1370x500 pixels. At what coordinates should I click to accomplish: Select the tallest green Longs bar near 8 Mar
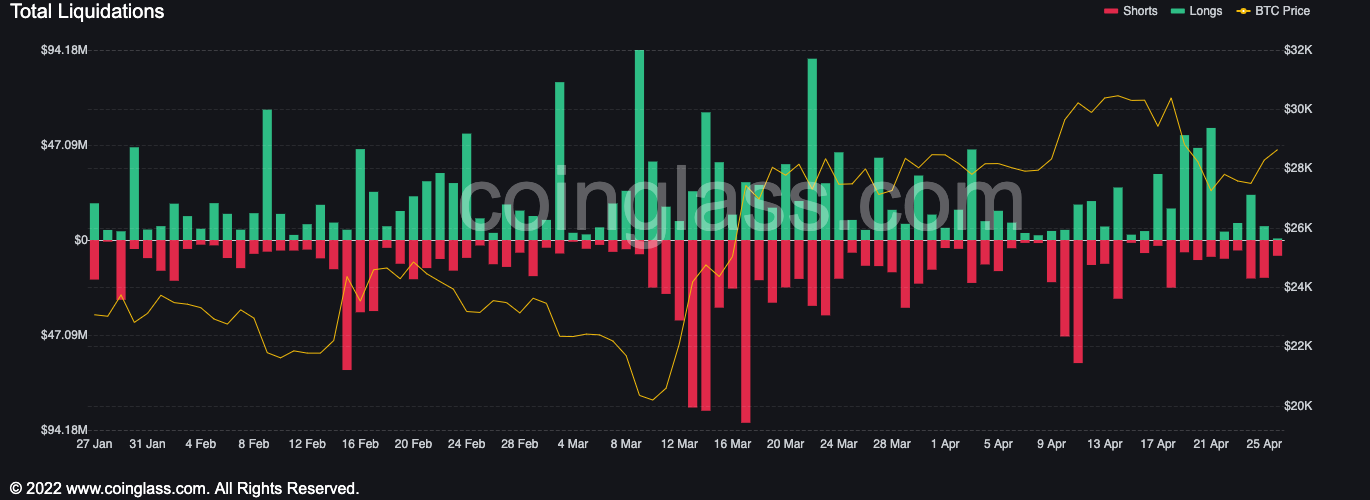[x=639, y=145]
